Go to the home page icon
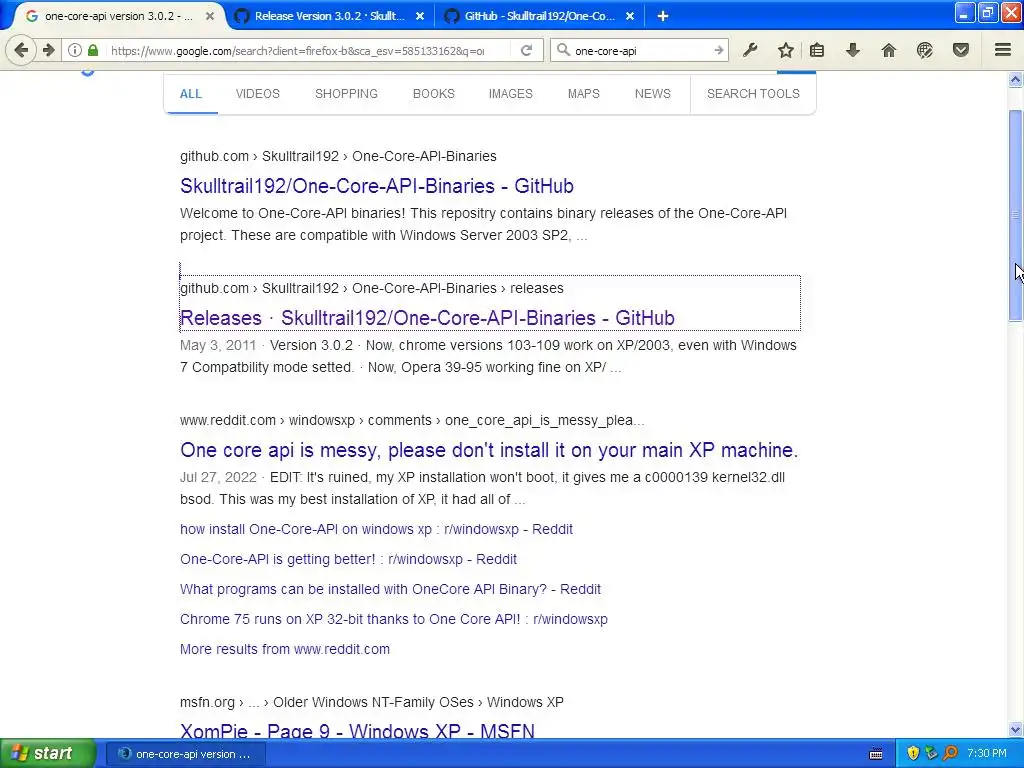 pos(888,50)
